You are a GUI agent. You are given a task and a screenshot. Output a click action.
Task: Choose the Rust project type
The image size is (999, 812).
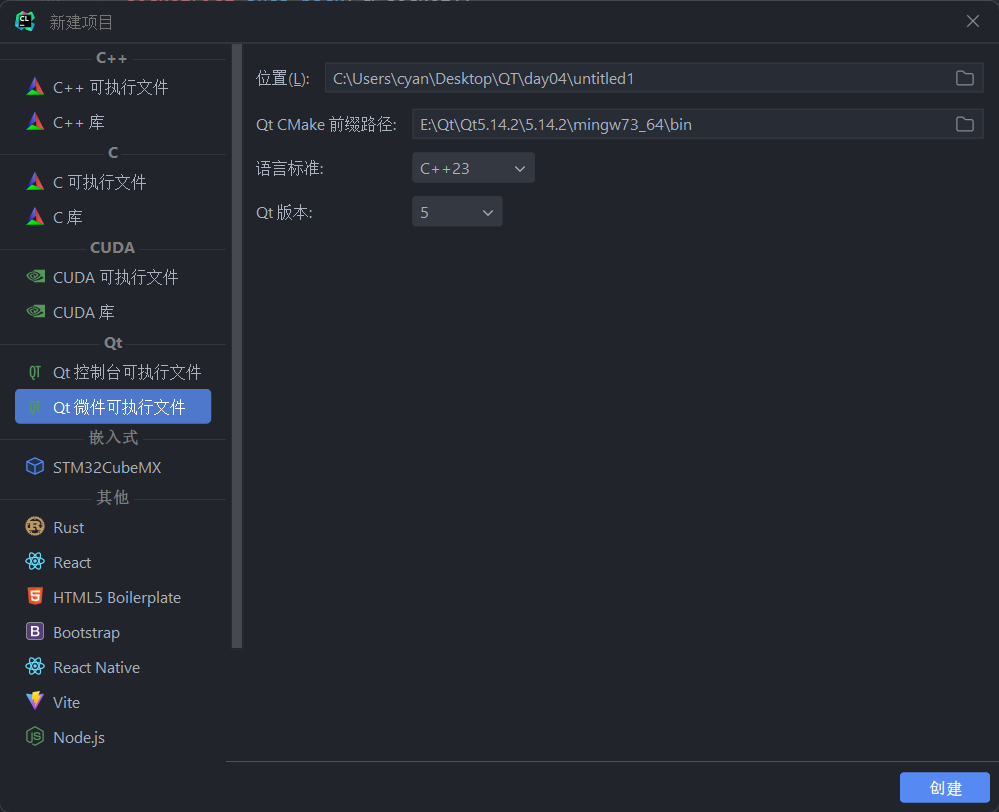pos(68,527)
